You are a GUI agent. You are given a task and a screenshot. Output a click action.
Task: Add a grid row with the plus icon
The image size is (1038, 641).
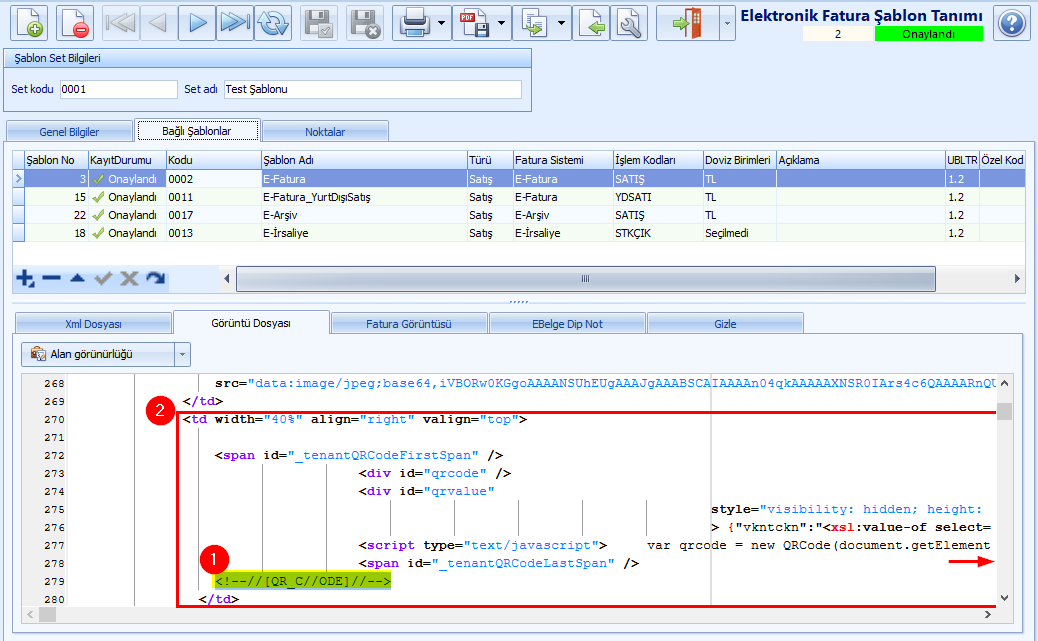(x=25, y=279)
